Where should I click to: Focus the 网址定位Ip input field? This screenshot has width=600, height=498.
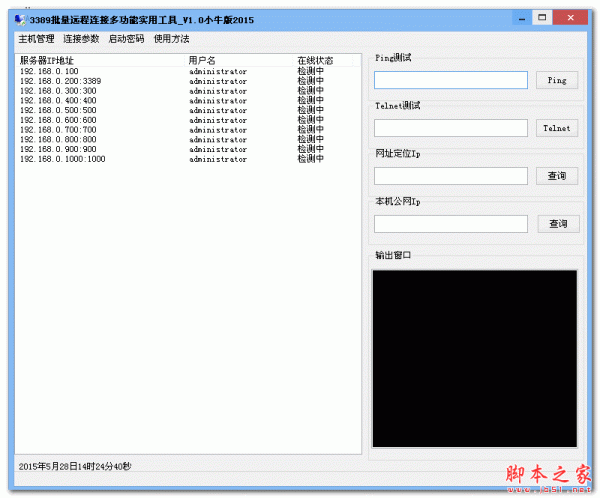pyautogui.click(x=451, y=176)
